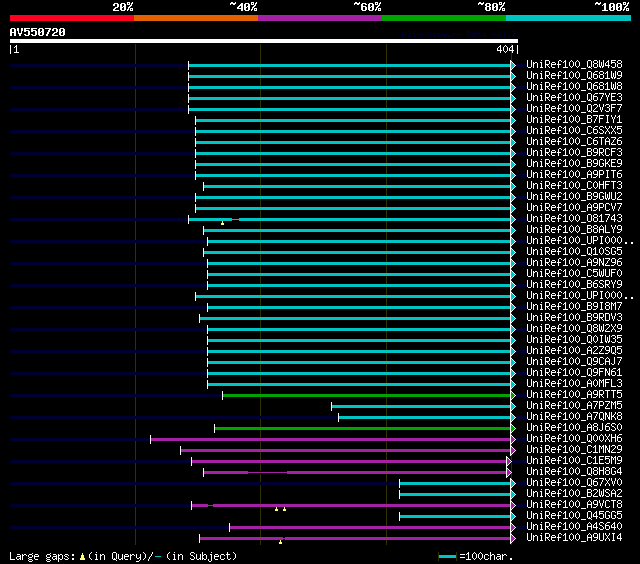Open the UniRef100_B2WSA2 label
Image resolution: width=640 pixels, height=564 pixels.
[x=574, y=494]
